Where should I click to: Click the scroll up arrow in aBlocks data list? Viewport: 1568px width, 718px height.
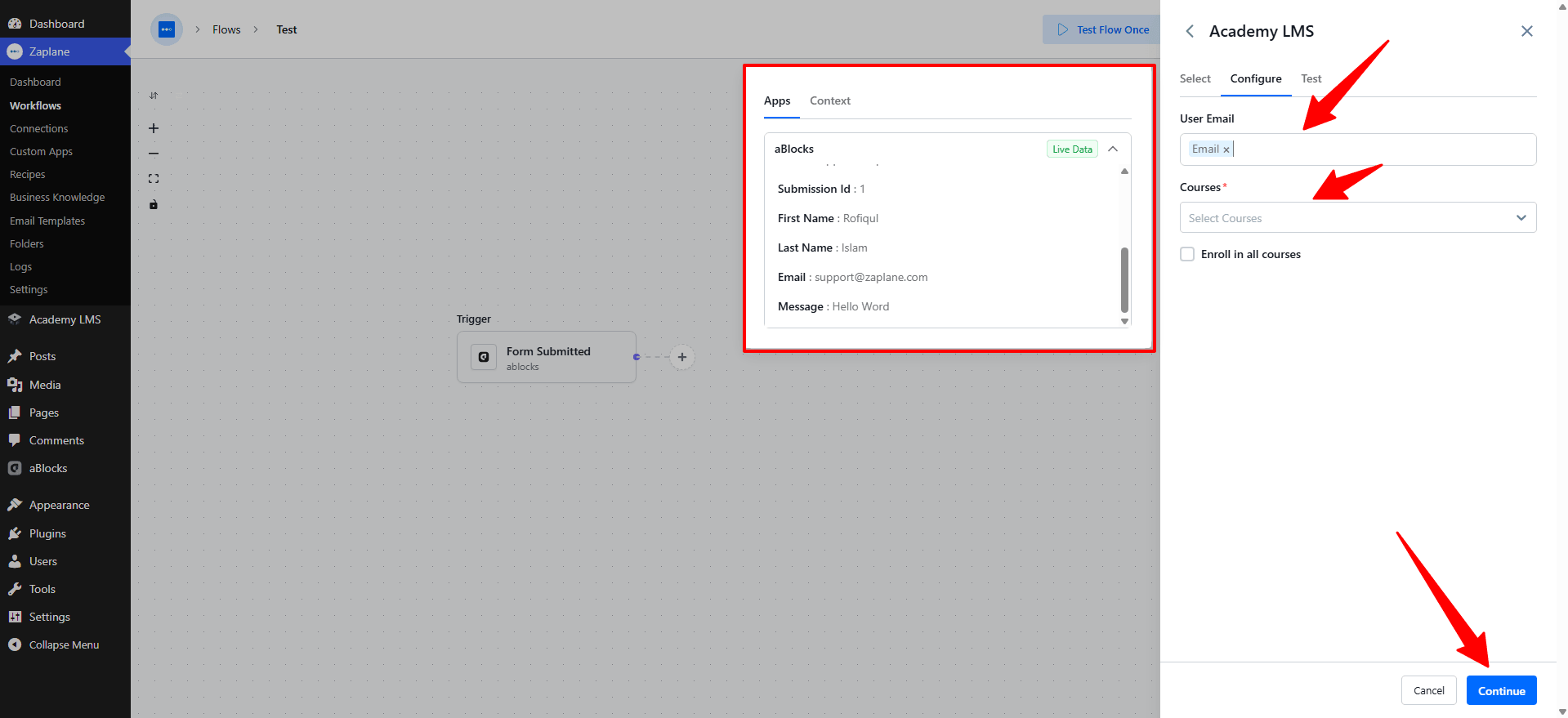tap(1124, 171)
